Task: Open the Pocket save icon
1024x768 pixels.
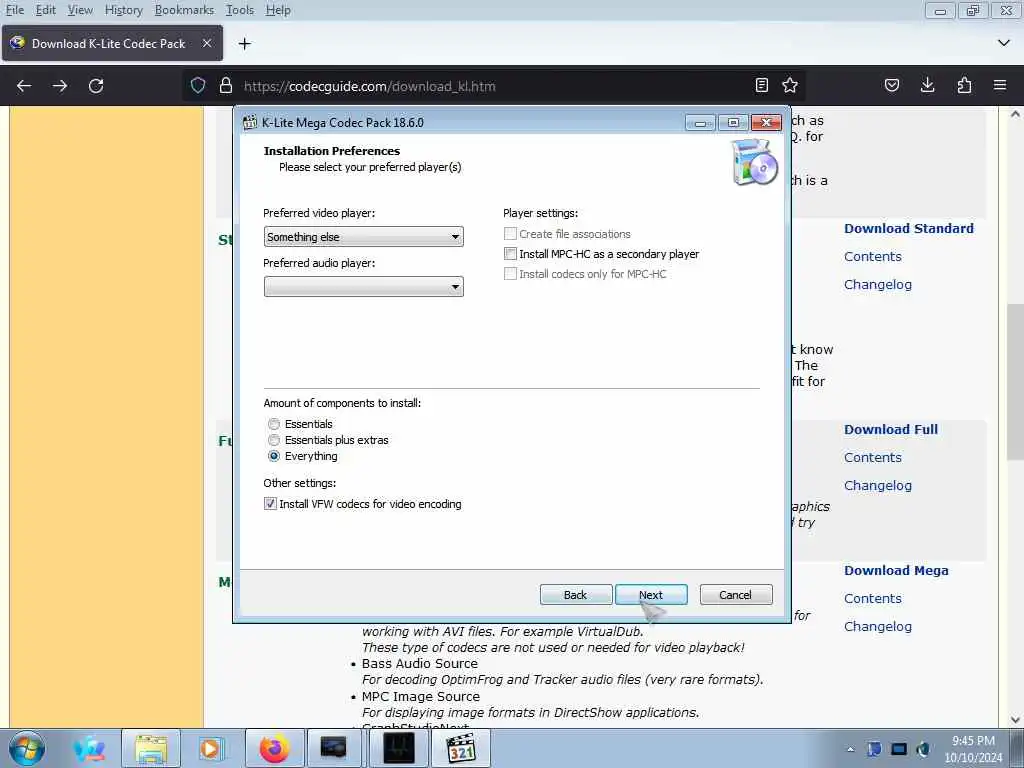Action: pos(892,85)
